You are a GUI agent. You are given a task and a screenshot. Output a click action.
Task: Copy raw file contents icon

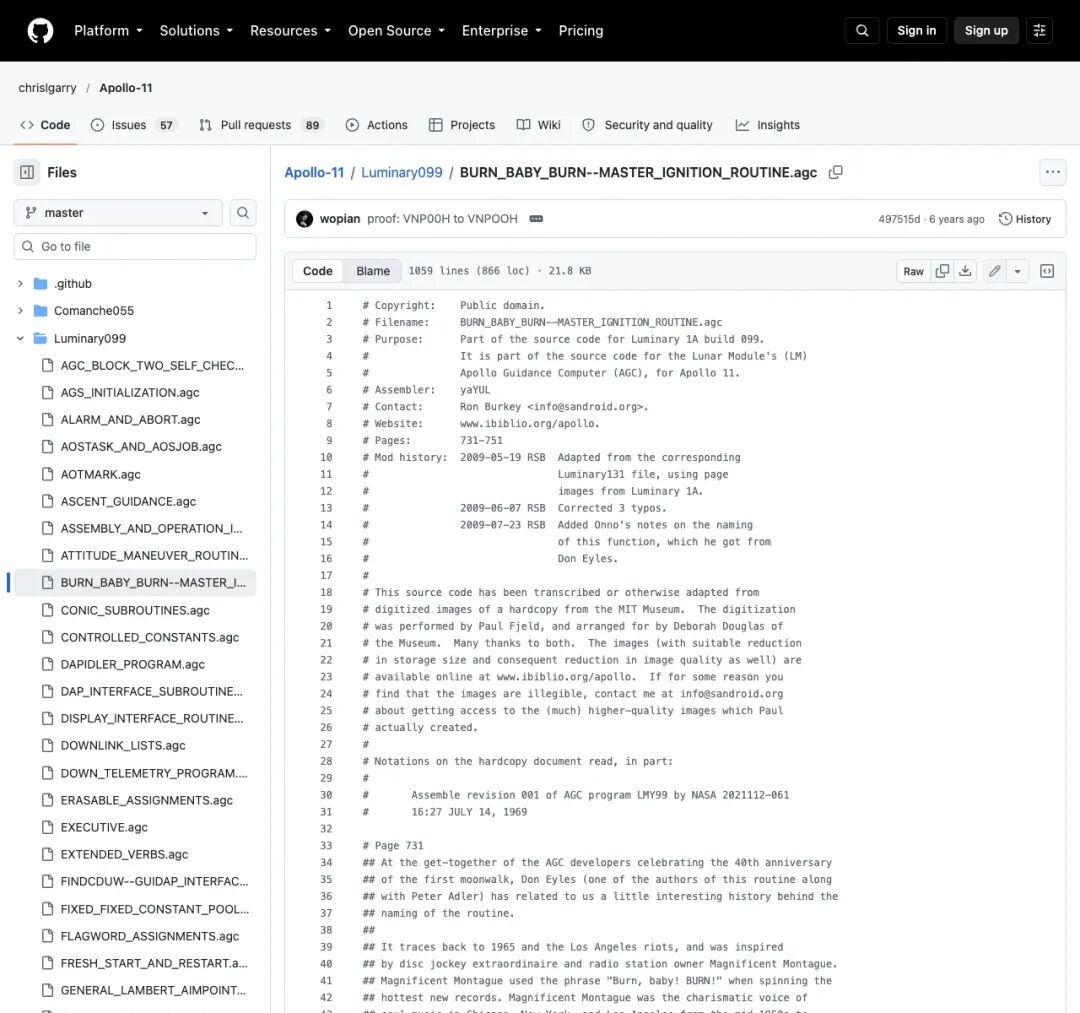pyautogui.click(x=942, y=271)
